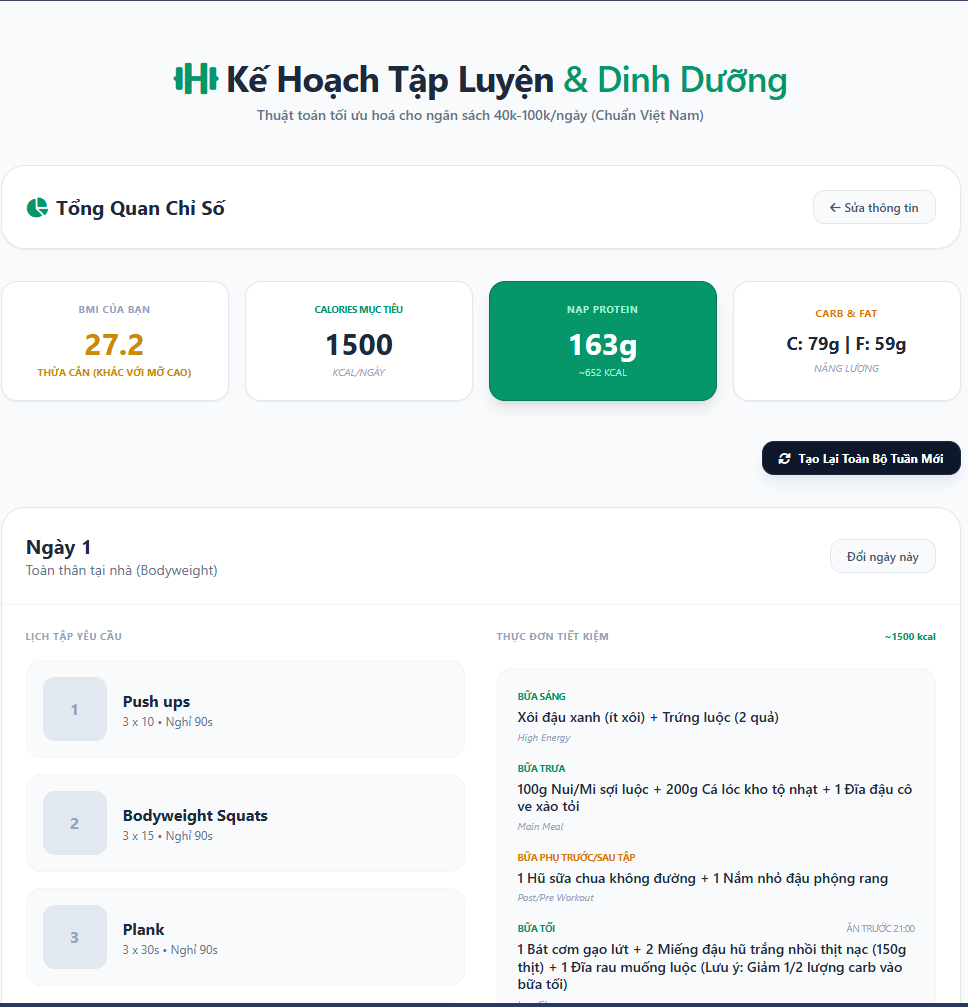Click the number 2 badge for Bodyweight Squats
968x1007 pixels.
(x=75, y=823)
